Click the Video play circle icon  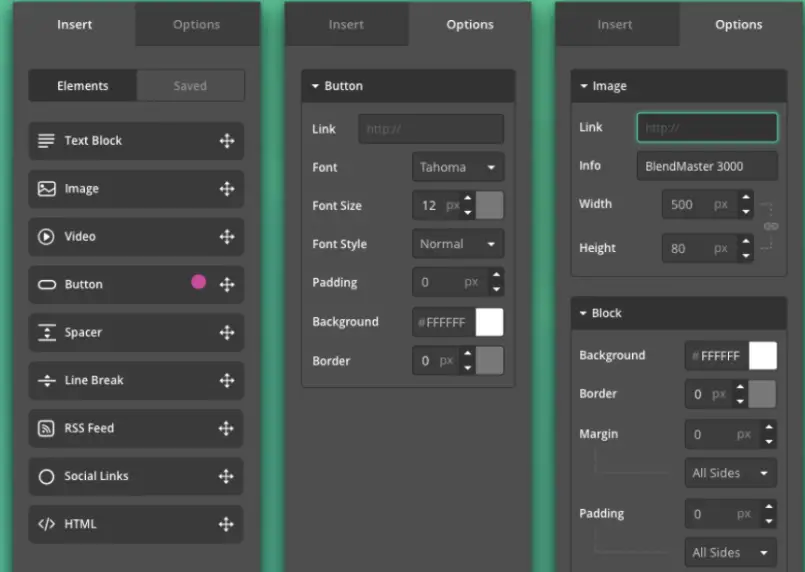(x=46, y=237)
